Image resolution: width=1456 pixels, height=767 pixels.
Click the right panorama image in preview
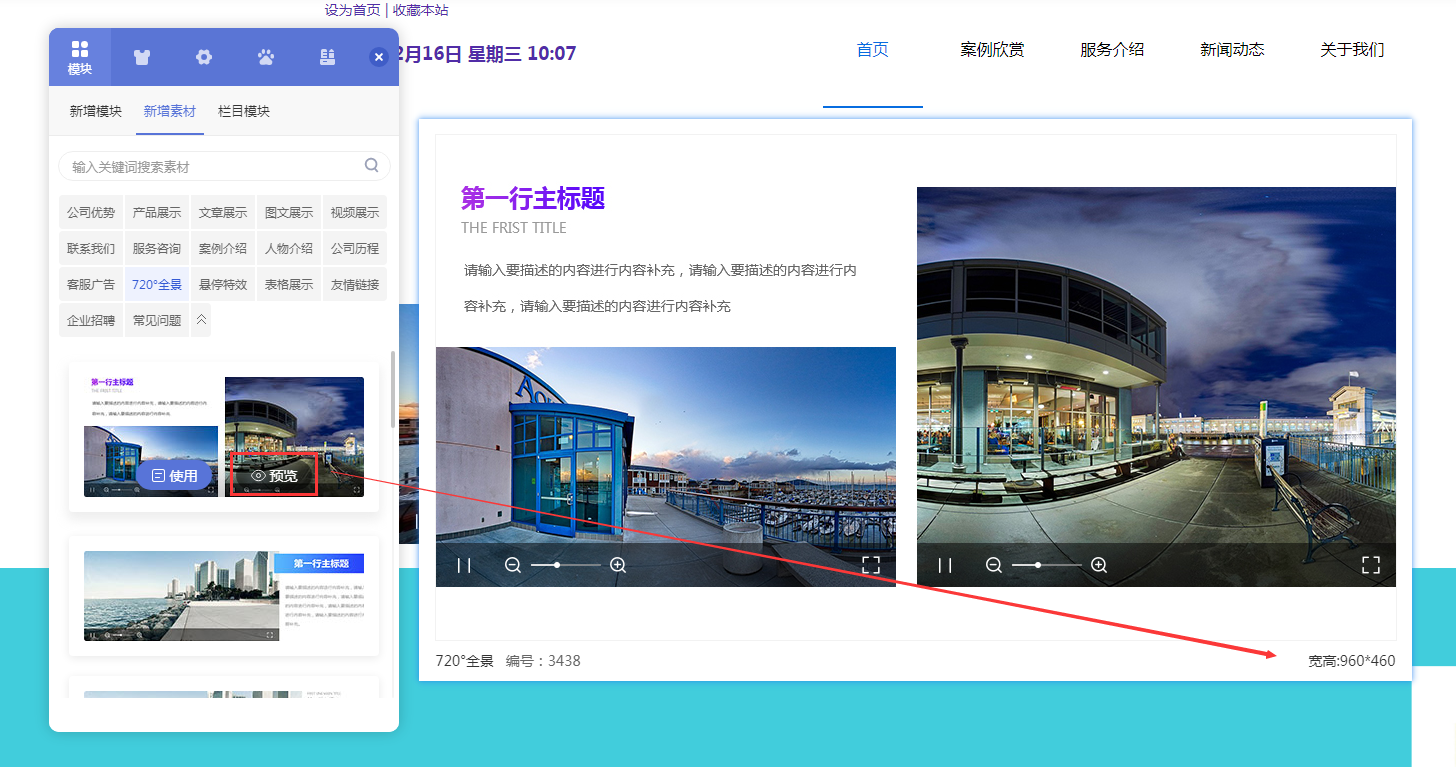point(1156,386)
